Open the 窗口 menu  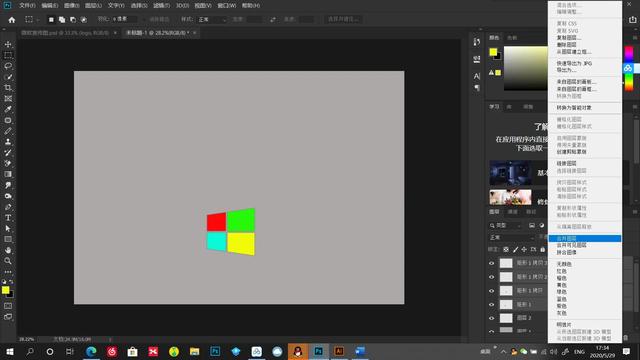[227, 6]
